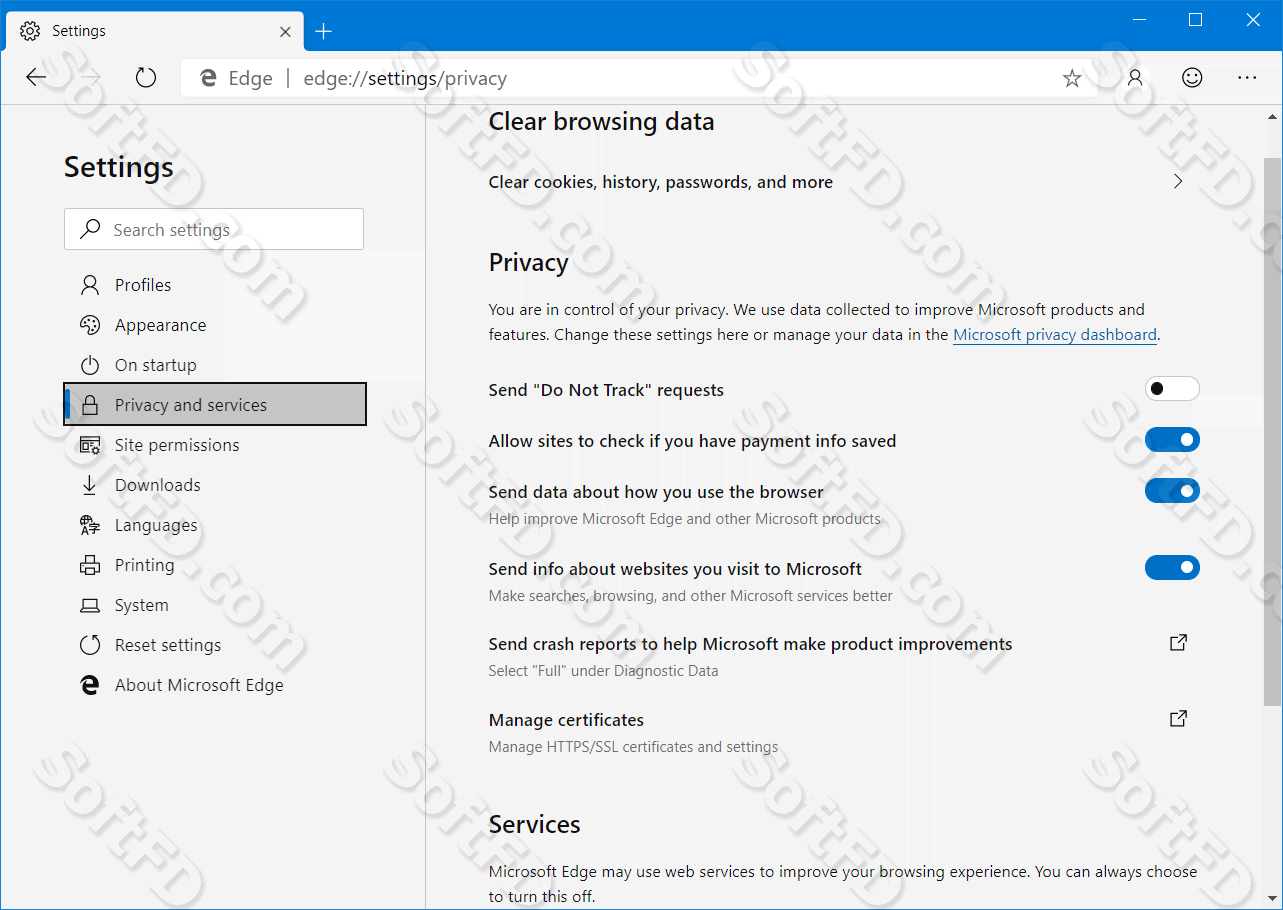Close the Settings tab

pos(285,31)
